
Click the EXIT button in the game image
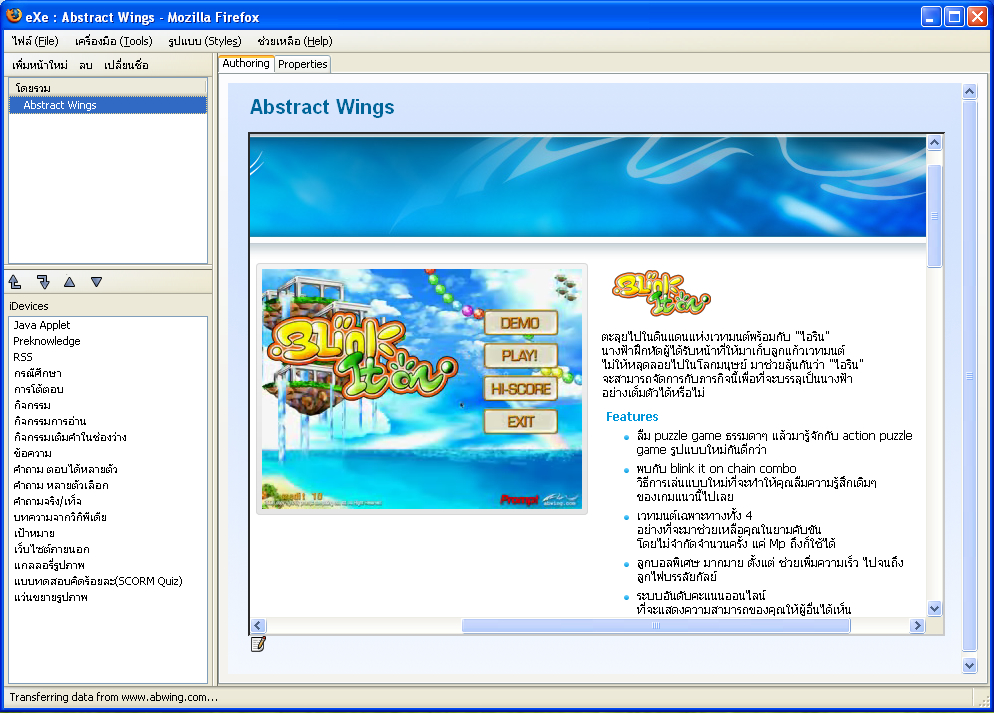tap(520, 421)
